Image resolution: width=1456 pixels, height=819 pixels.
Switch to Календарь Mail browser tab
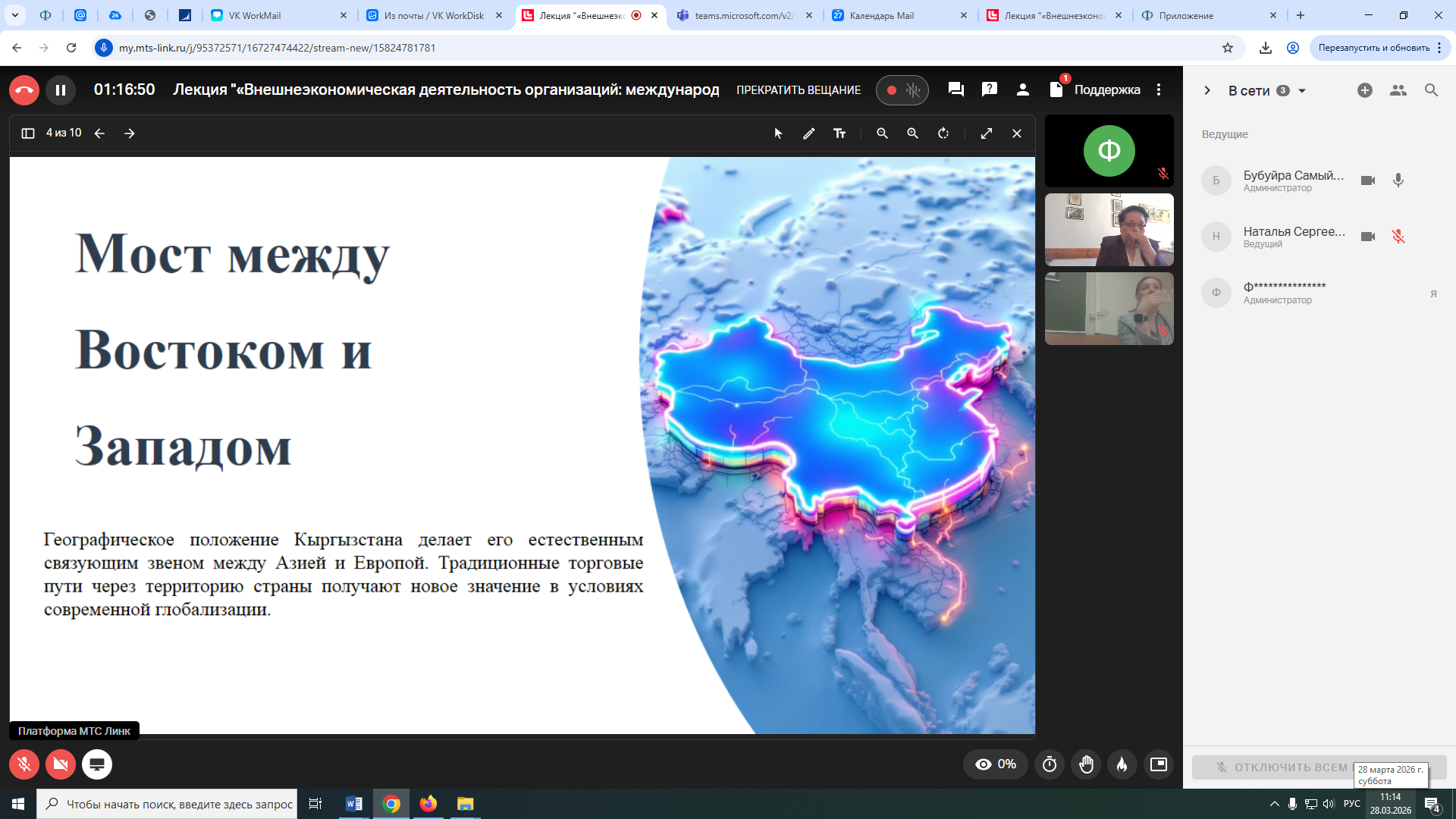tap(881, 15)
